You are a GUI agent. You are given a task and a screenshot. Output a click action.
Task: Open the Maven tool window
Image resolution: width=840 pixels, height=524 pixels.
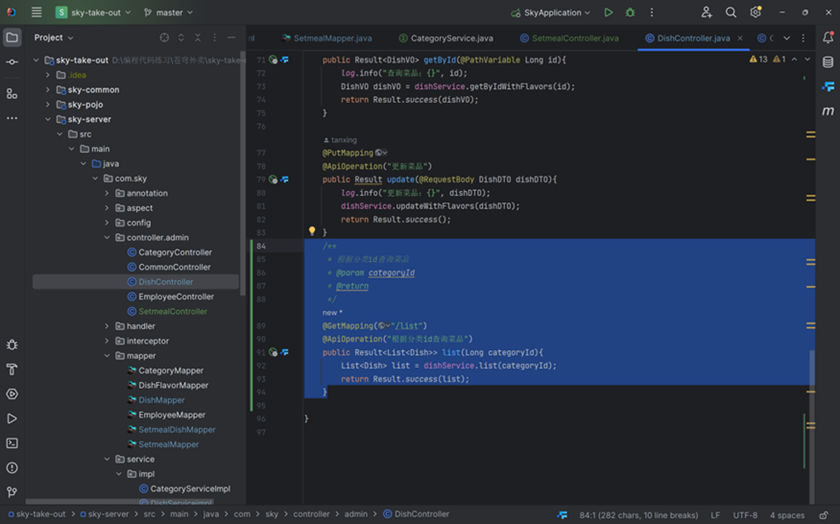point(828,111)
